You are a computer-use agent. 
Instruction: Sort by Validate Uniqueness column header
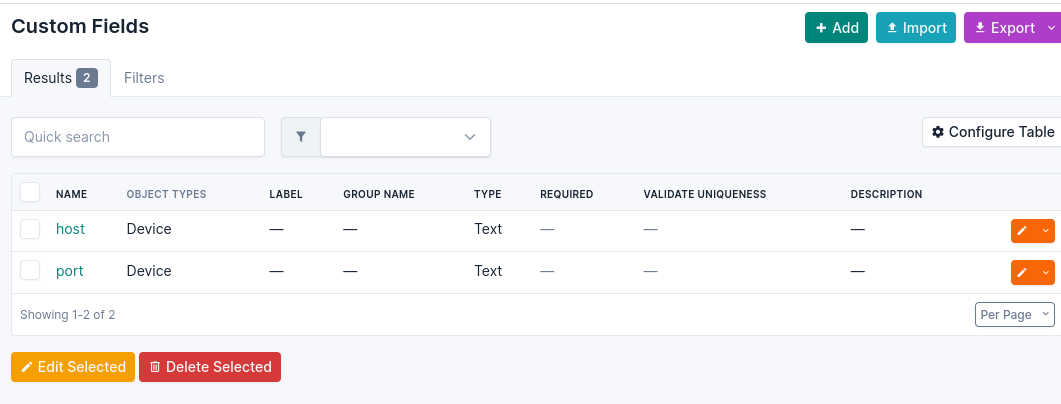click(x=705, y=194)
